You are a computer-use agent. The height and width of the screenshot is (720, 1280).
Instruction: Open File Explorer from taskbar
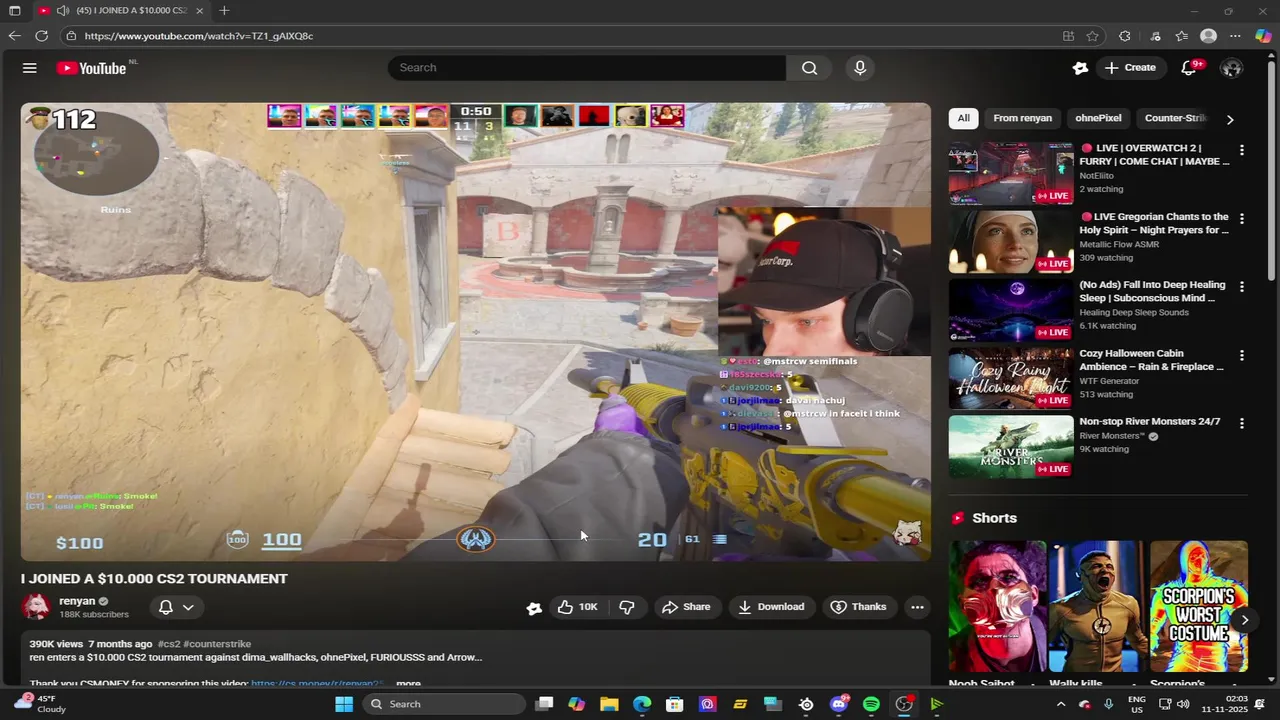(609, 704)
